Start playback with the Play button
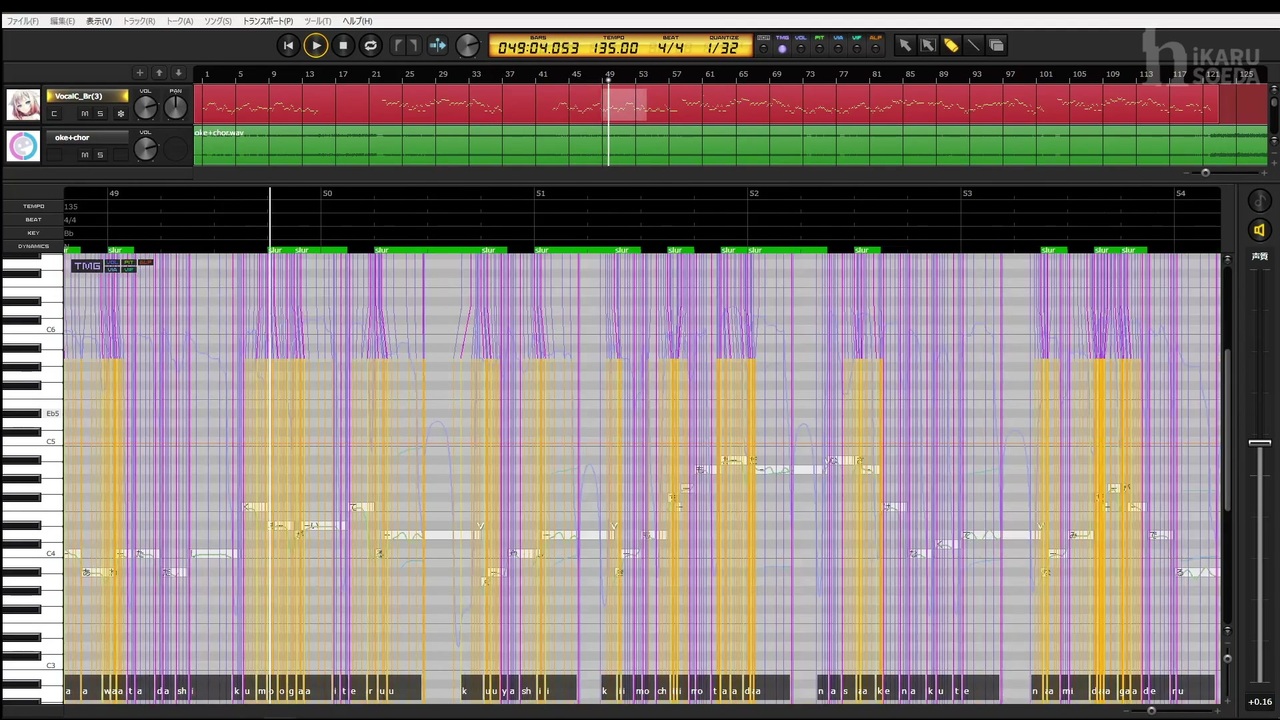Image resolution: width=1280 pixels, height=720 pixels. pyautogui.click(x=316, y=45)
